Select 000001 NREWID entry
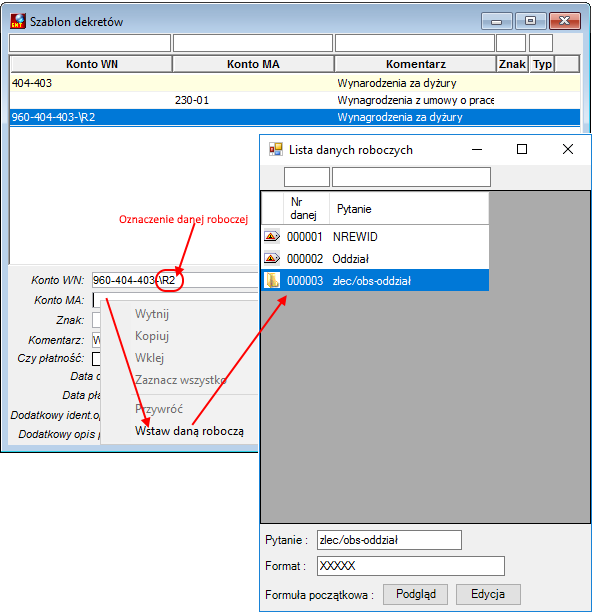 pyautogui.click(x=375, y=237)
